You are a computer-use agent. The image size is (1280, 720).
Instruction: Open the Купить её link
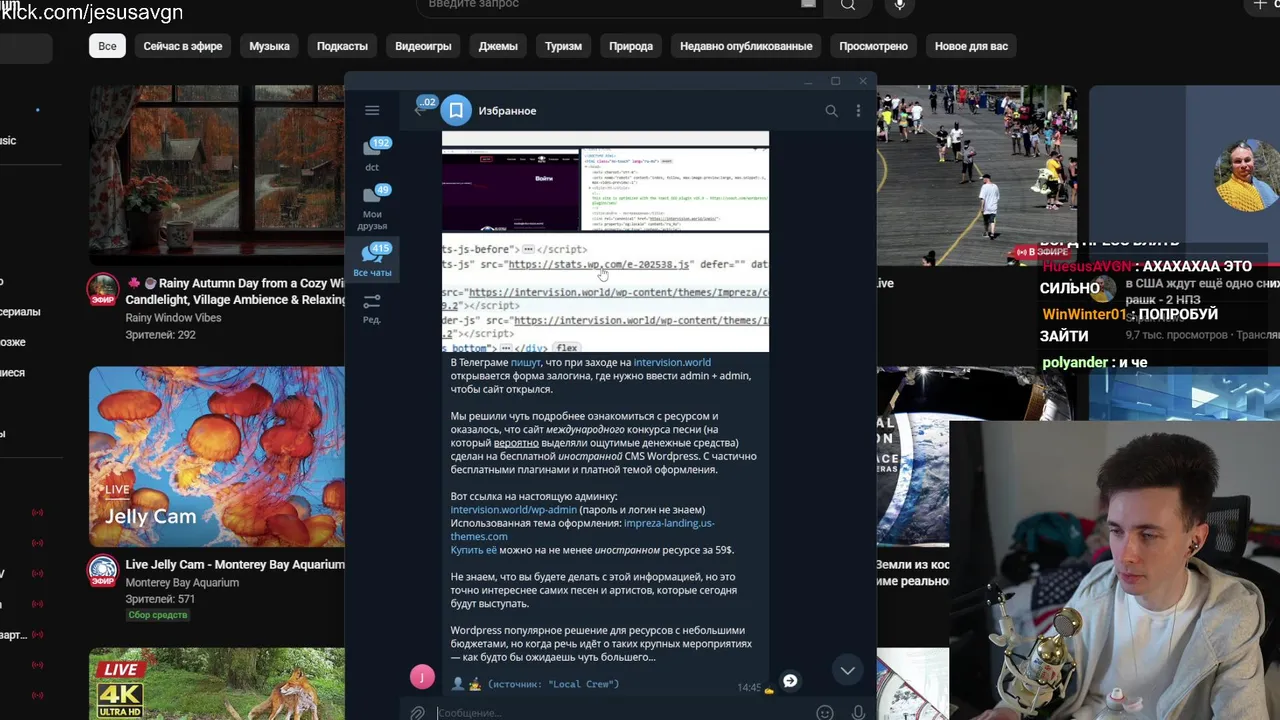coord(473,550)
